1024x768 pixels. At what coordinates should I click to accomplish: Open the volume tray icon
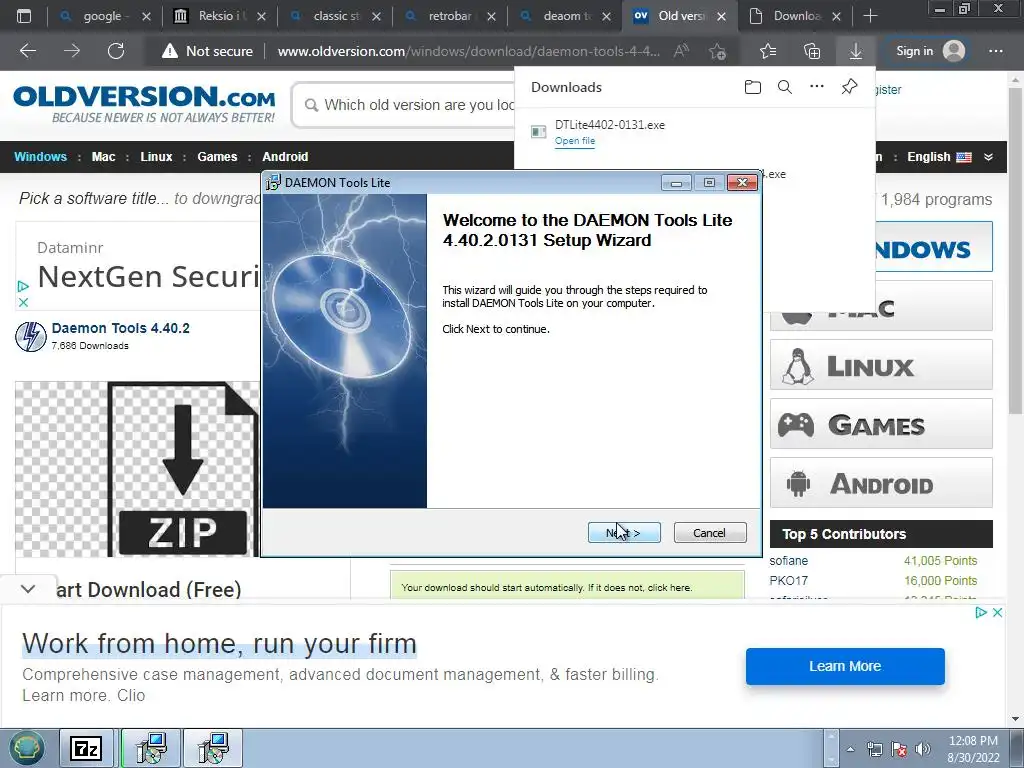[922, 749]
